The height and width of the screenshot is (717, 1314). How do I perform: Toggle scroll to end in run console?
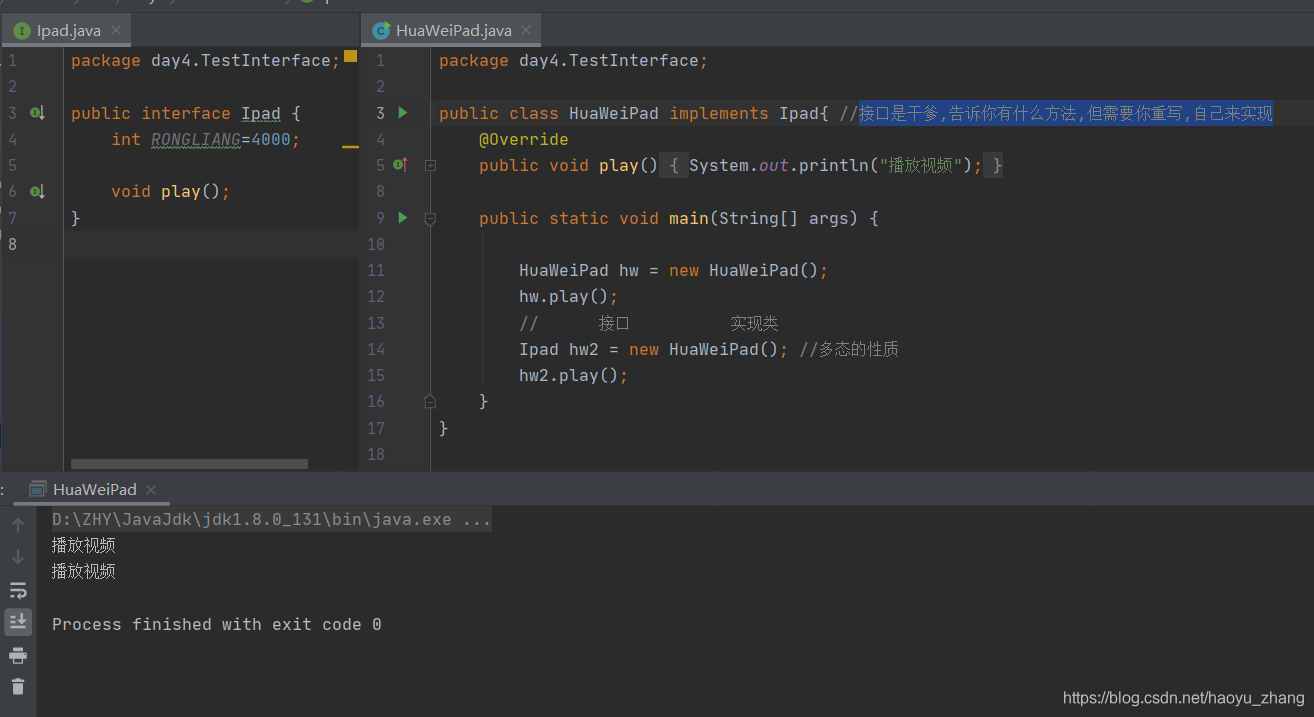pos(18,622)
